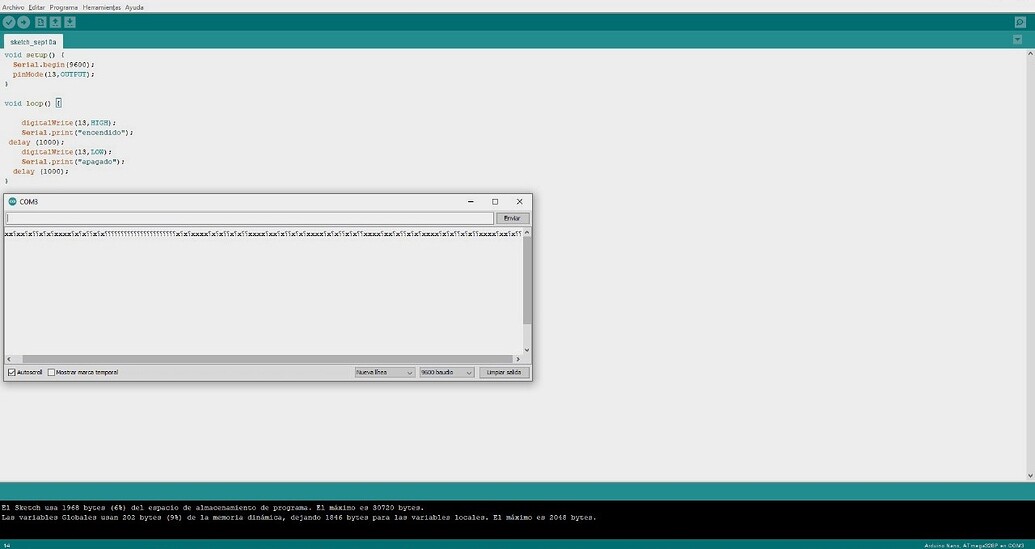Open the tab options arrow
The width and height of the screenshot is (1035, 549).
click(x=1017, y=40)
